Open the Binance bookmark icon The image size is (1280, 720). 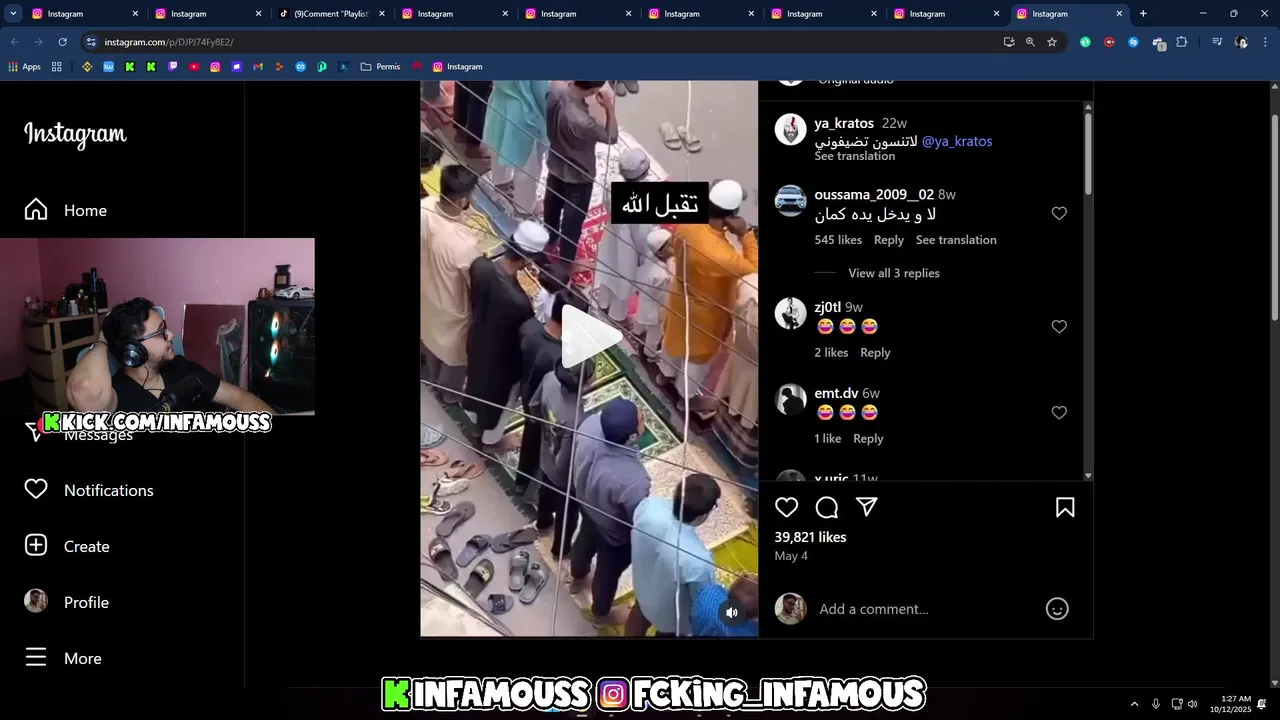click(87, 67)
